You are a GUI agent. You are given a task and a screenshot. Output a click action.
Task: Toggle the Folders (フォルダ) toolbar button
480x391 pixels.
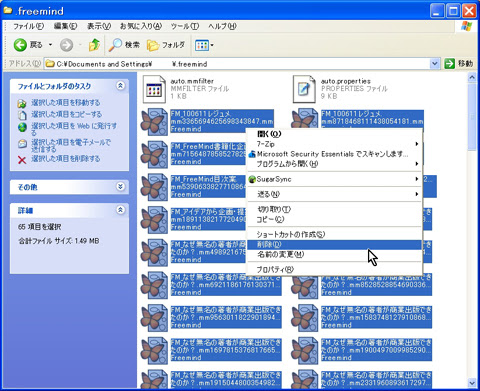click(166, 45)
